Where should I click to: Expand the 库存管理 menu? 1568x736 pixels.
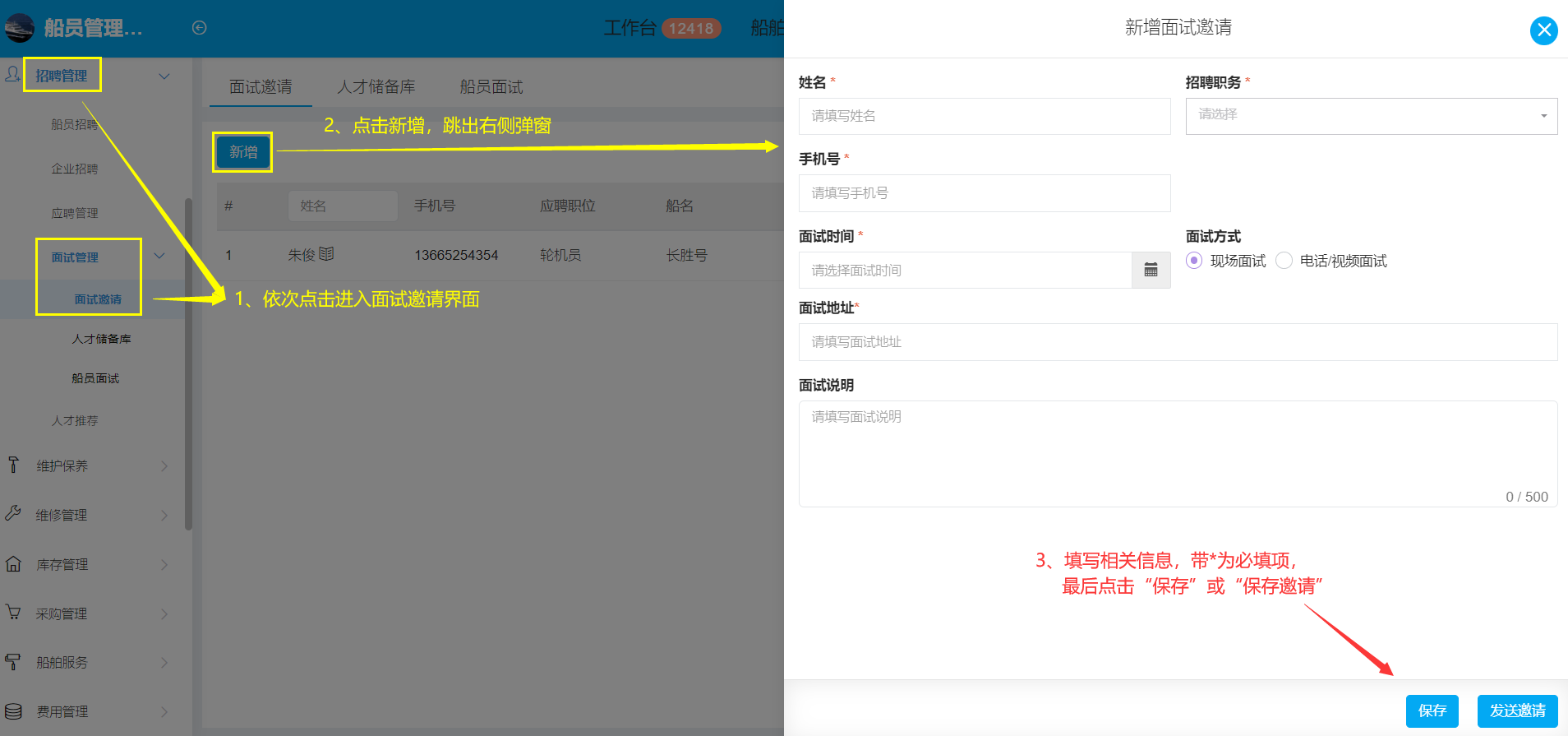[164, 564]
